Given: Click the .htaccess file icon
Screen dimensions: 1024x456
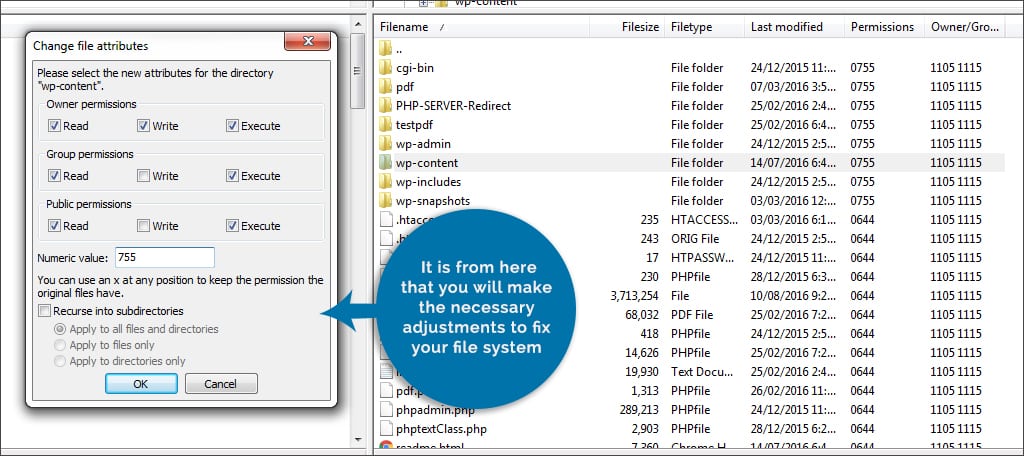Looking at the screenshot, I should pos(386,220).
